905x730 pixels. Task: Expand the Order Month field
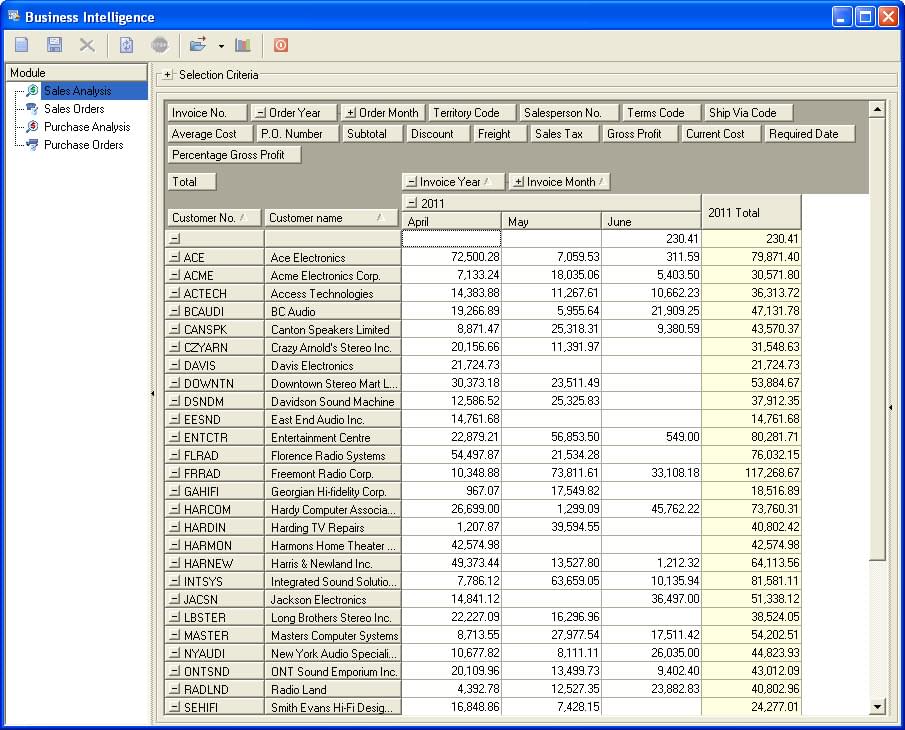click(x=351, y=113)
